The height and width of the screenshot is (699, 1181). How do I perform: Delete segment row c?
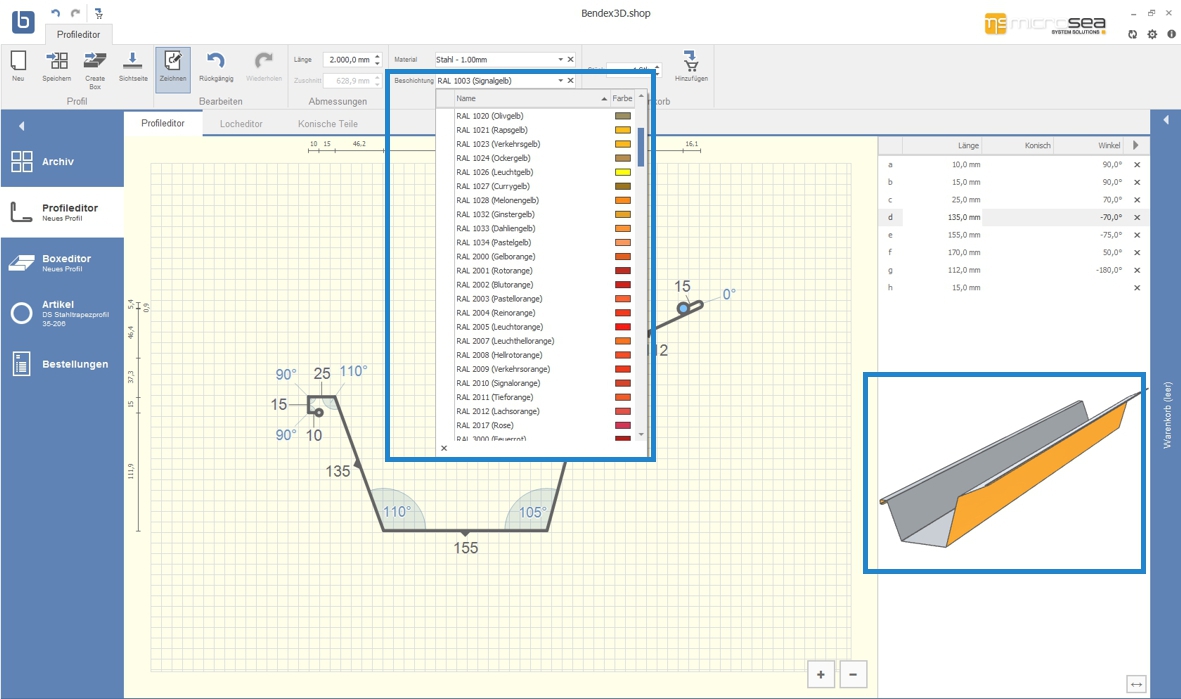1137,200
